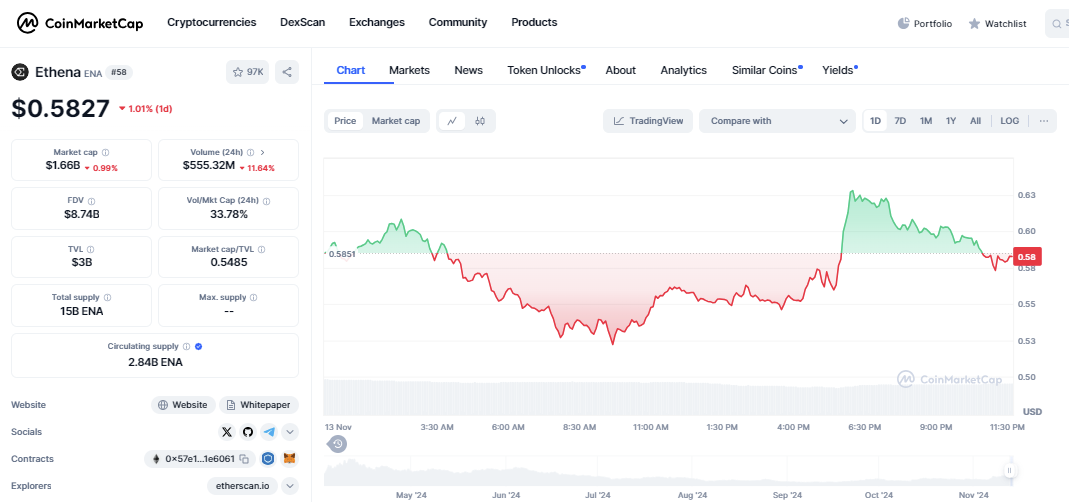Click the blue shield wallet icon
Screen dimensions: 1069x502
coord(269,459)
